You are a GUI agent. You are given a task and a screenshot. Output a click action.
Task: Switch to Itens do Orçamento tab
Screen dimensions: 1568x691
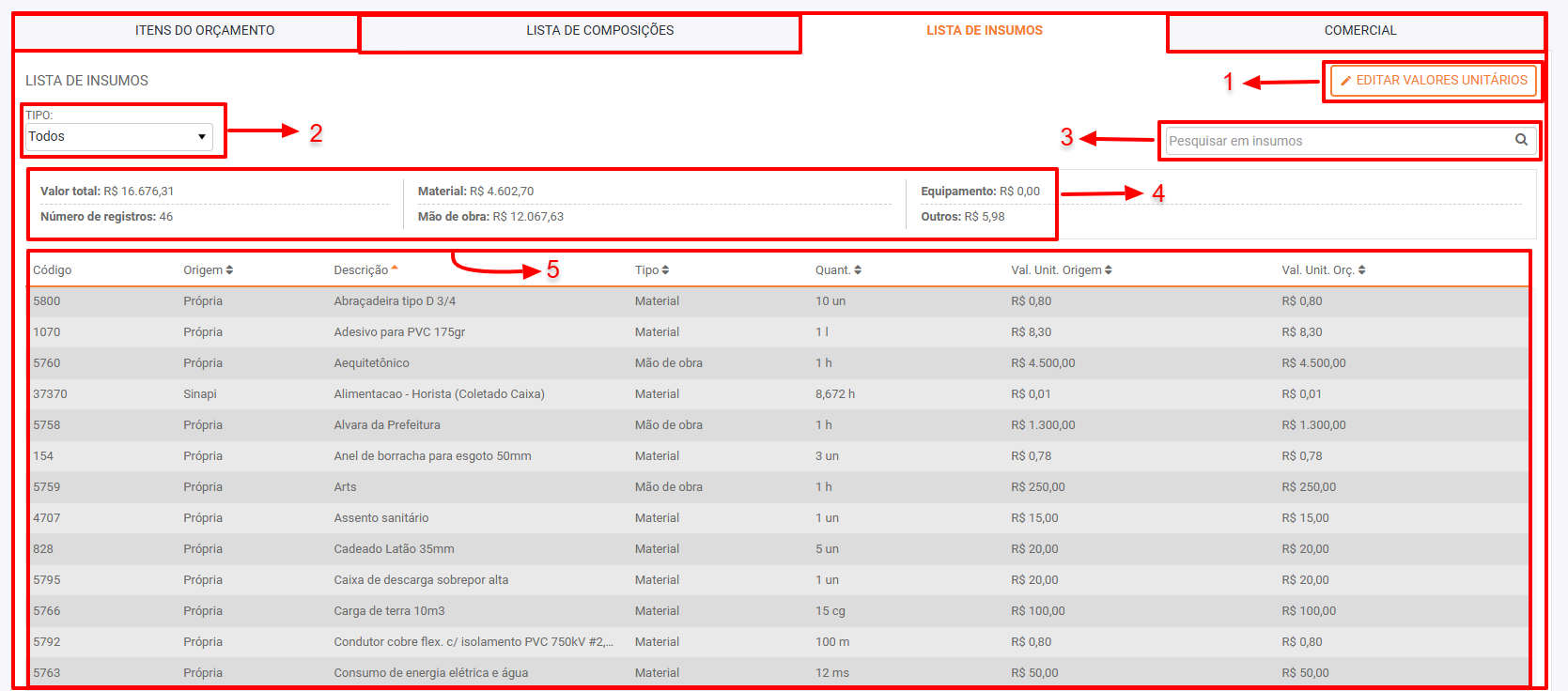pos(205,30)
